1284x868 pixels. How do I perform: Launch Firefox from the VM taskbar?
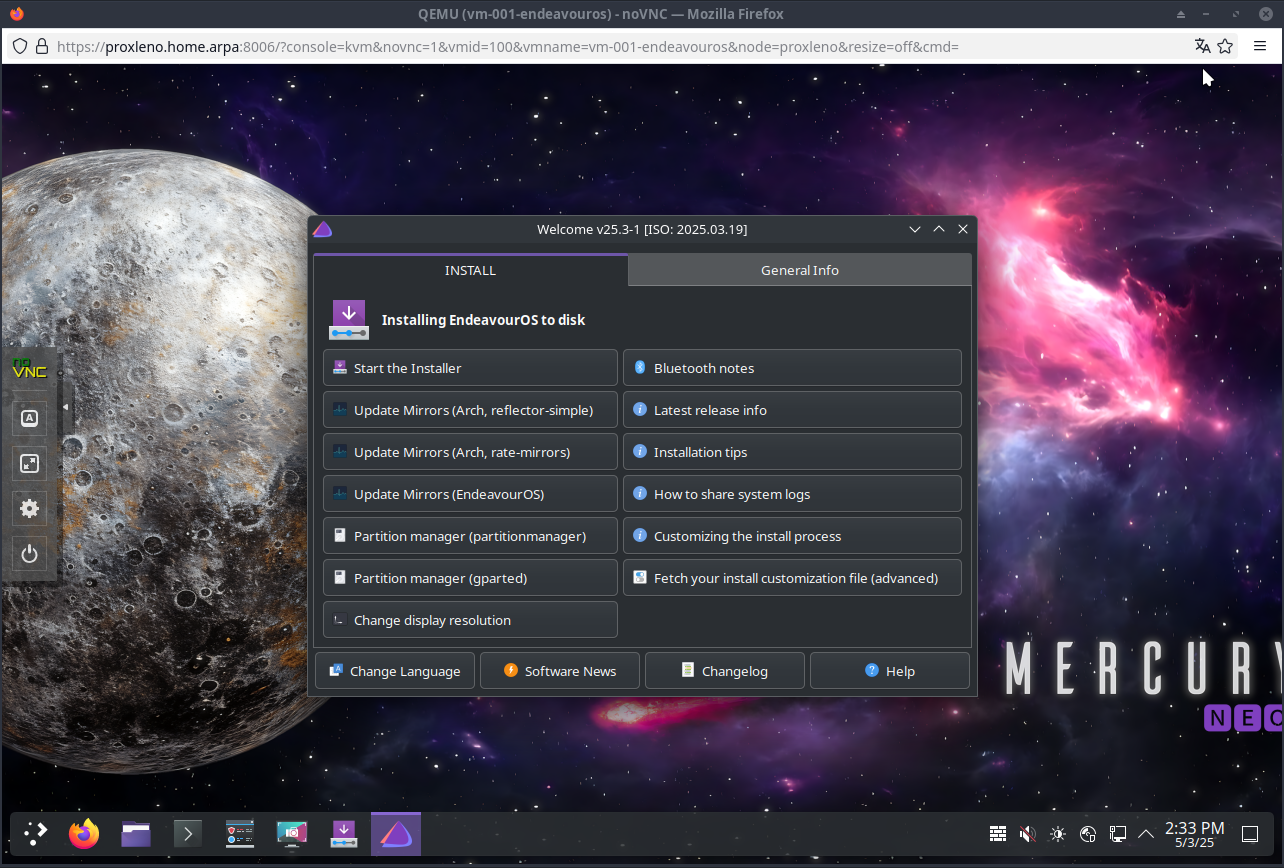84,834
